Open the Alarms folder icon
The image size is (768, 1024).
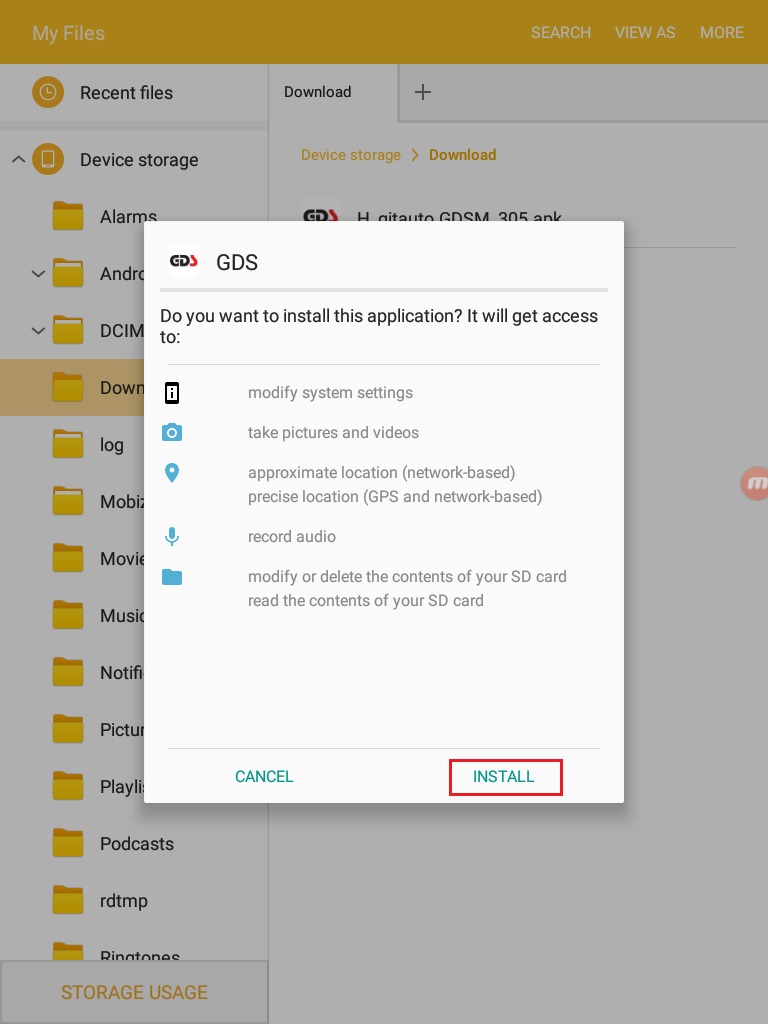click(68, 216)
